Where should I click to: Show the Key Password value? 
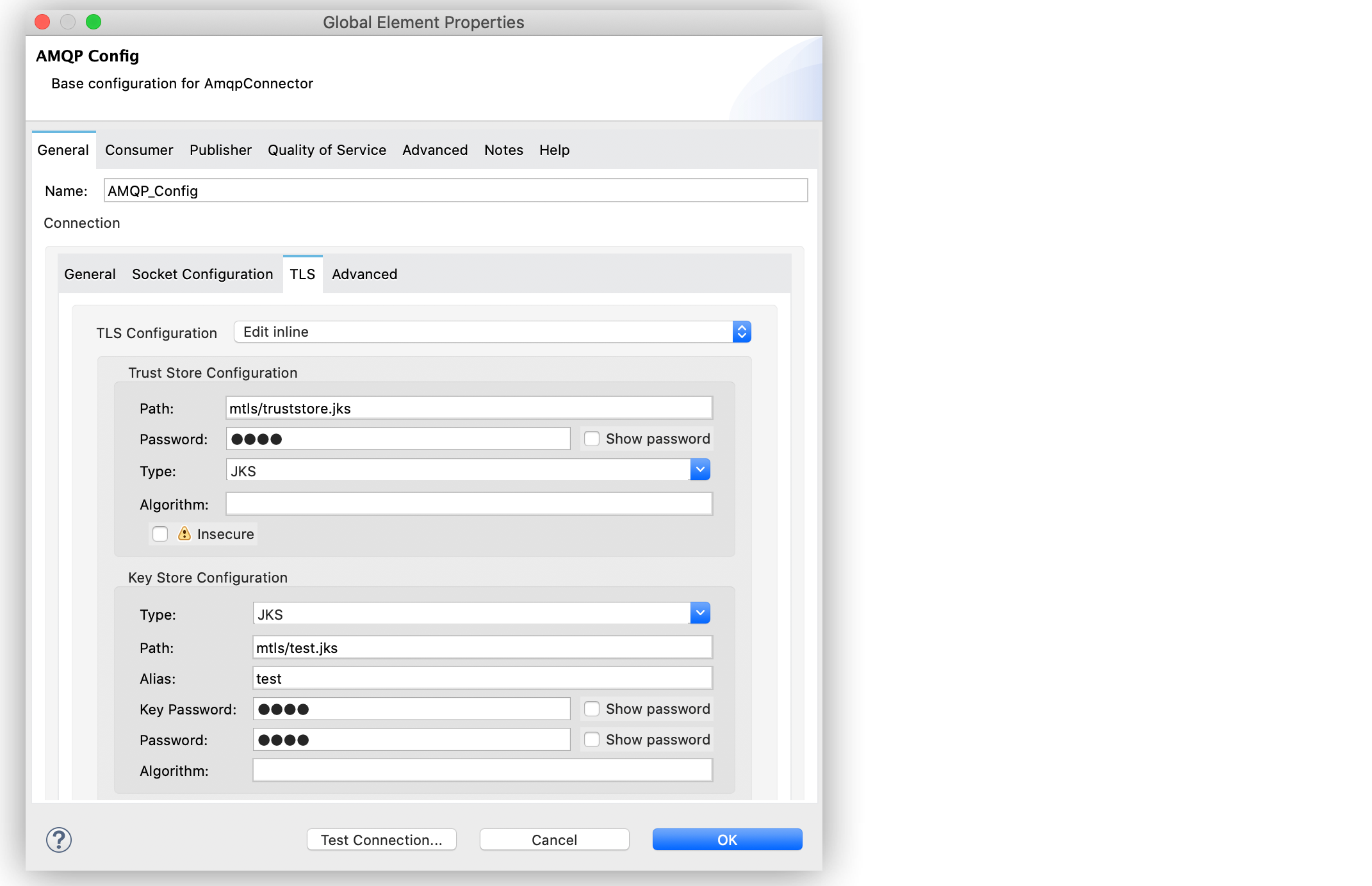tap(591, 709)
